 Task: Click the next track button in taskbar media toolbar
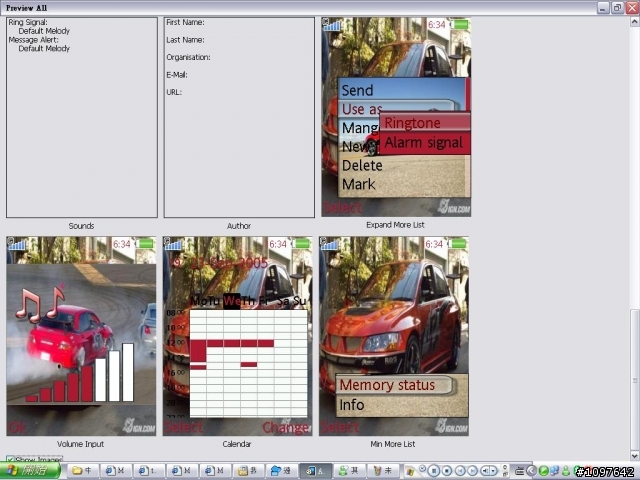(472, 471)
